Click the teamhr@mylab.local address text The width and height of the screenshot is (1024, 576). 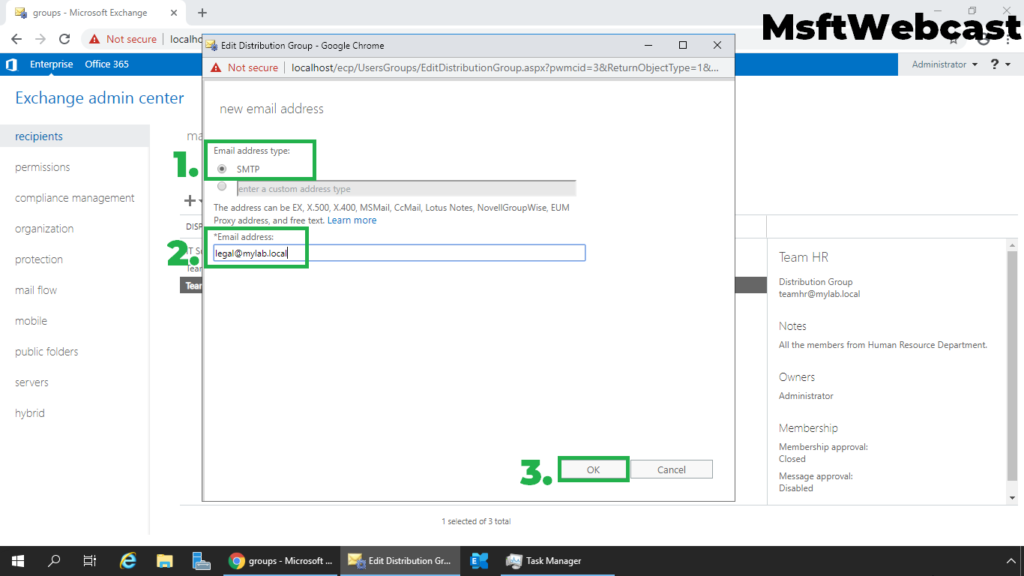coord(819,294)
